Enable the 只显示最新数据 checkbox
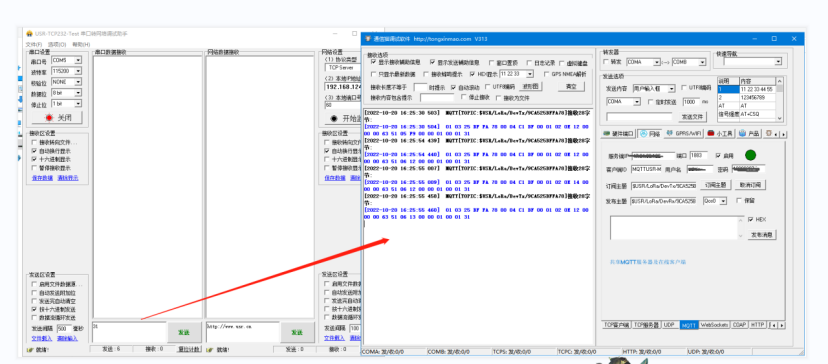Viewport: 828px width, 364px height. click(x=374, y=74)
